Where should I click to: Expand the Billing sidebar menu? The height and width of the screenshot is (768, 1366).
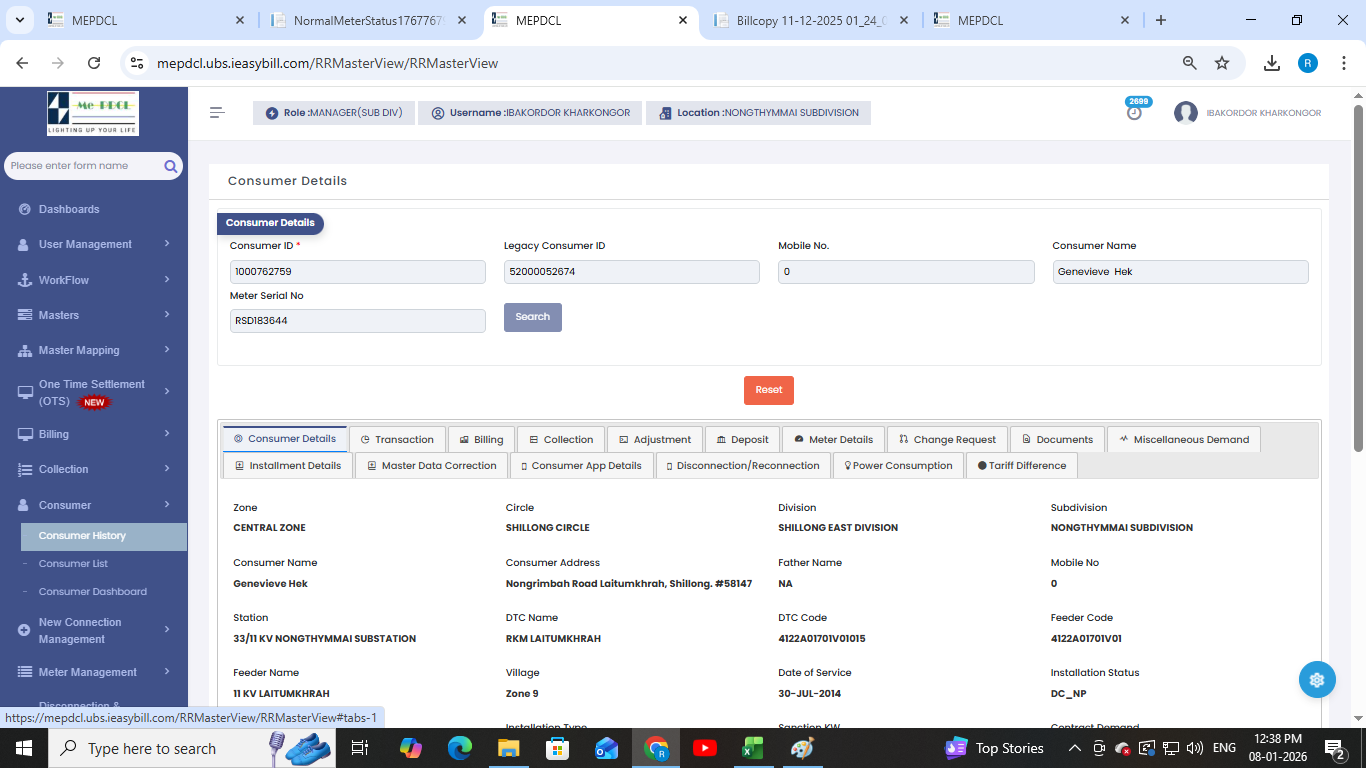click(93, 434)
